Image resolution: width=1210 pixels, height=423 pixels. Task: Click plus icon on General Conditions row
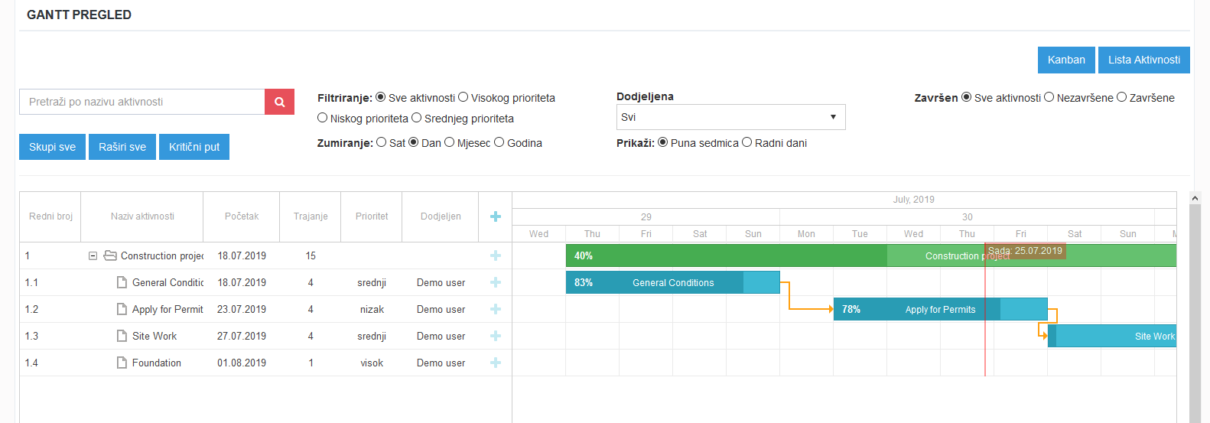click(495, 283)
